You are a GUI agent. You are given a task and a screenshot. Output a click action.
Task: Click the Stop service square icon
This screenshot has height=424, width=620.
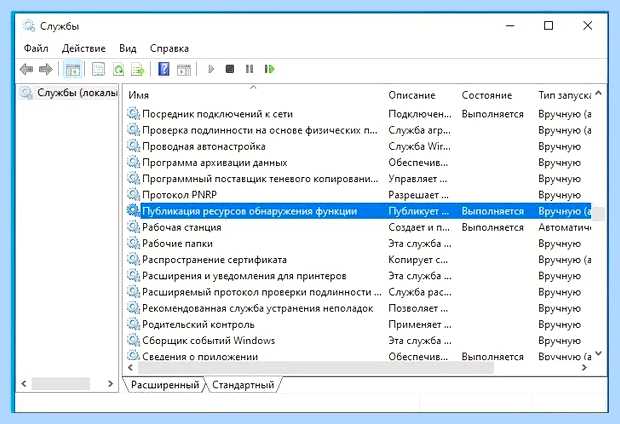point(230,69)
